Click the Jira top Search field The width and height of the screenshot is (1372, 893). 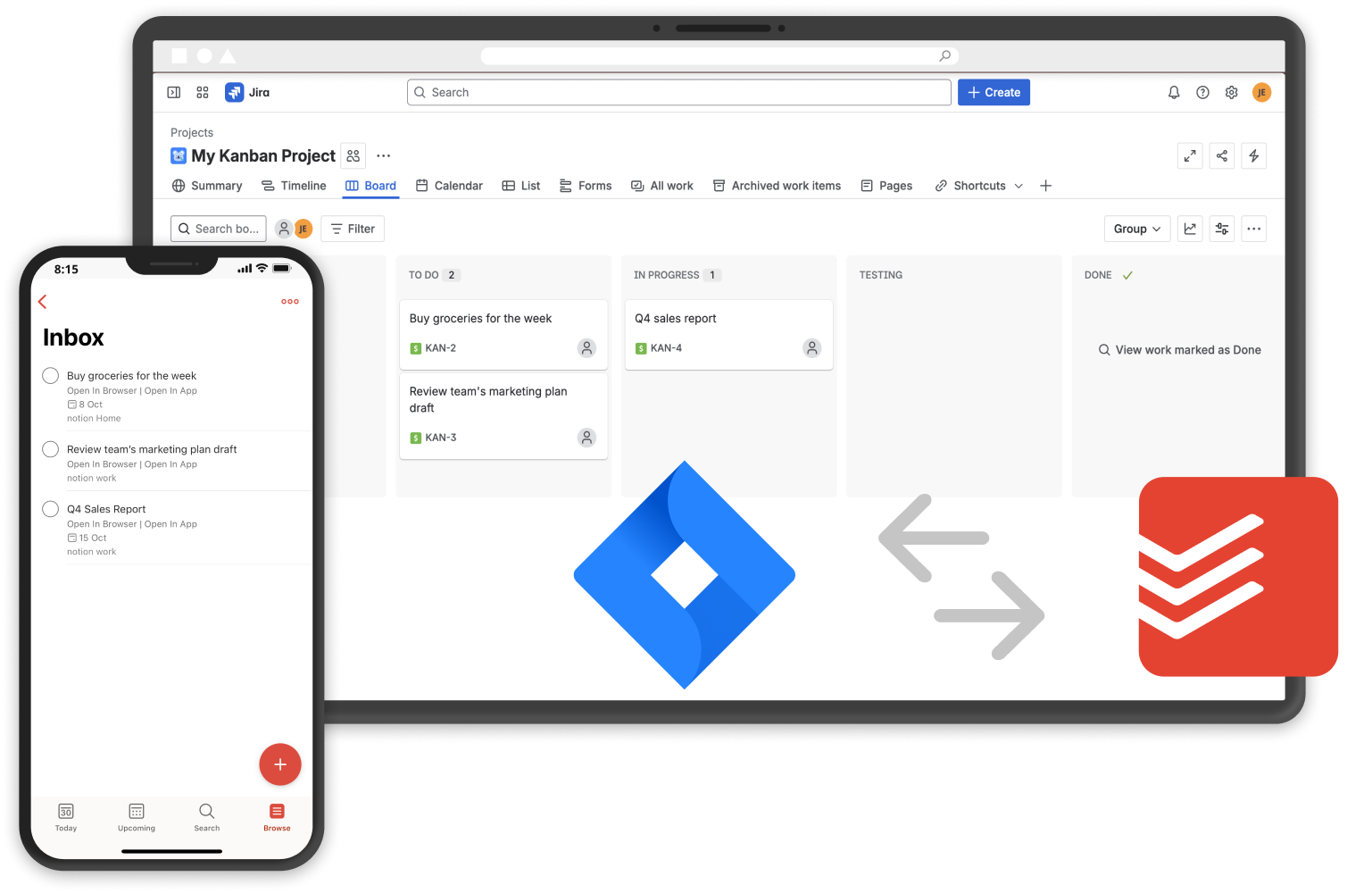click(x=679, y=92)
